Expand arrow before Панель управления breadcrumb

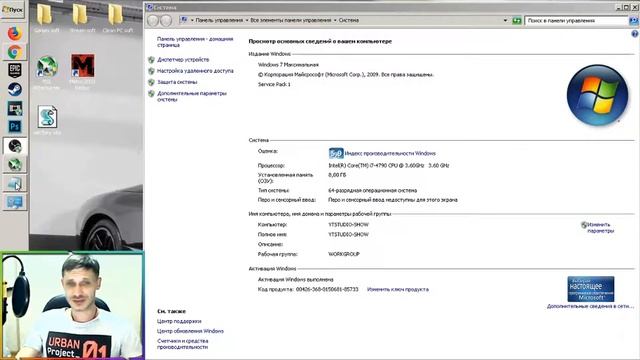pos(192,20)
